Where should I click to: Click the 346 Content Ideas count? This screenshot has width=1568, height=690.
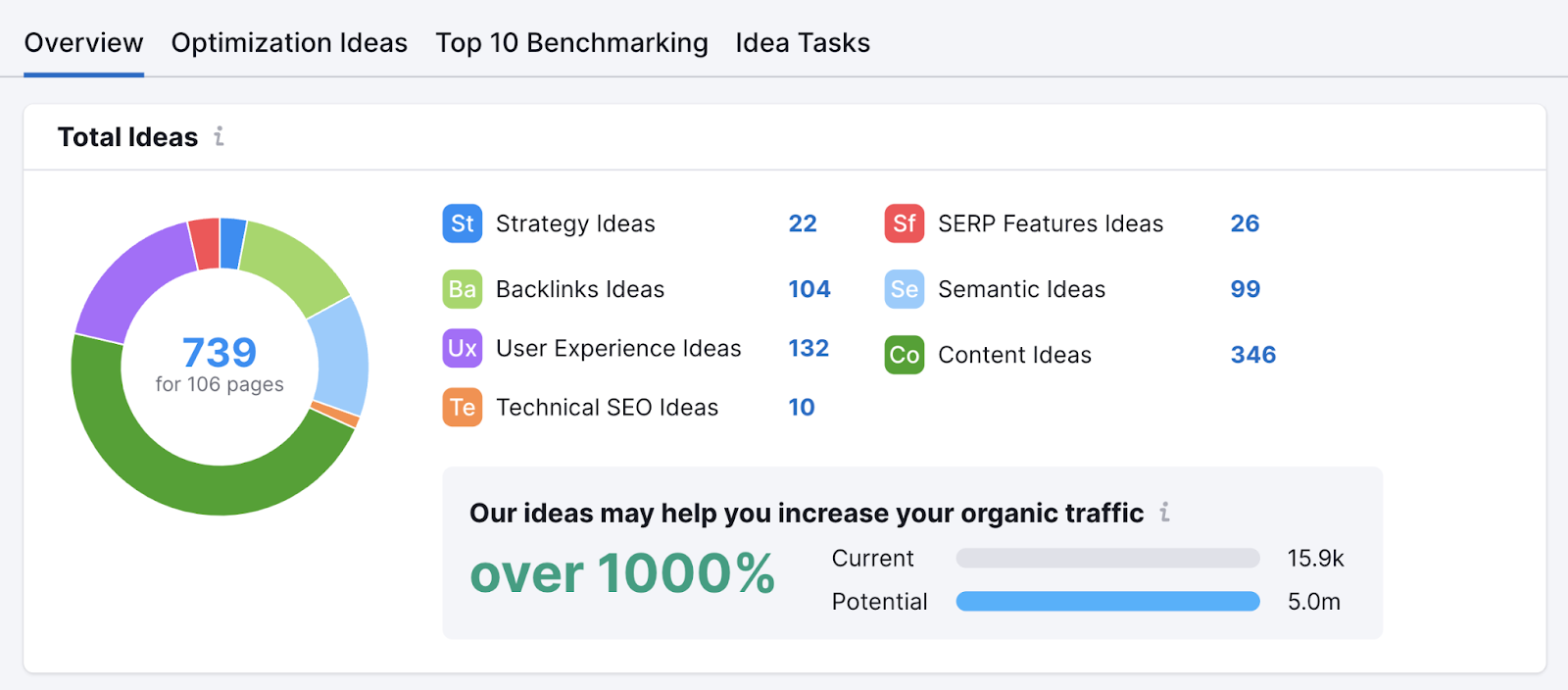[1252, 355]
